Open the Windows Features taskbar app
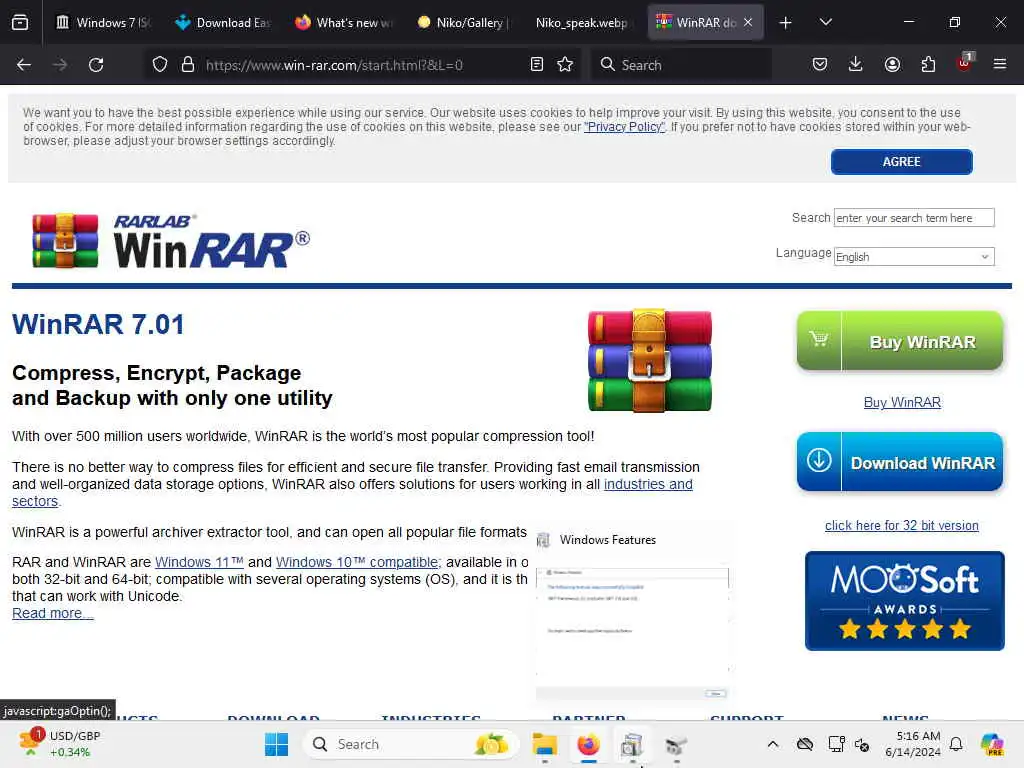Screen dimensions: 1024x768 click(632, 744)
